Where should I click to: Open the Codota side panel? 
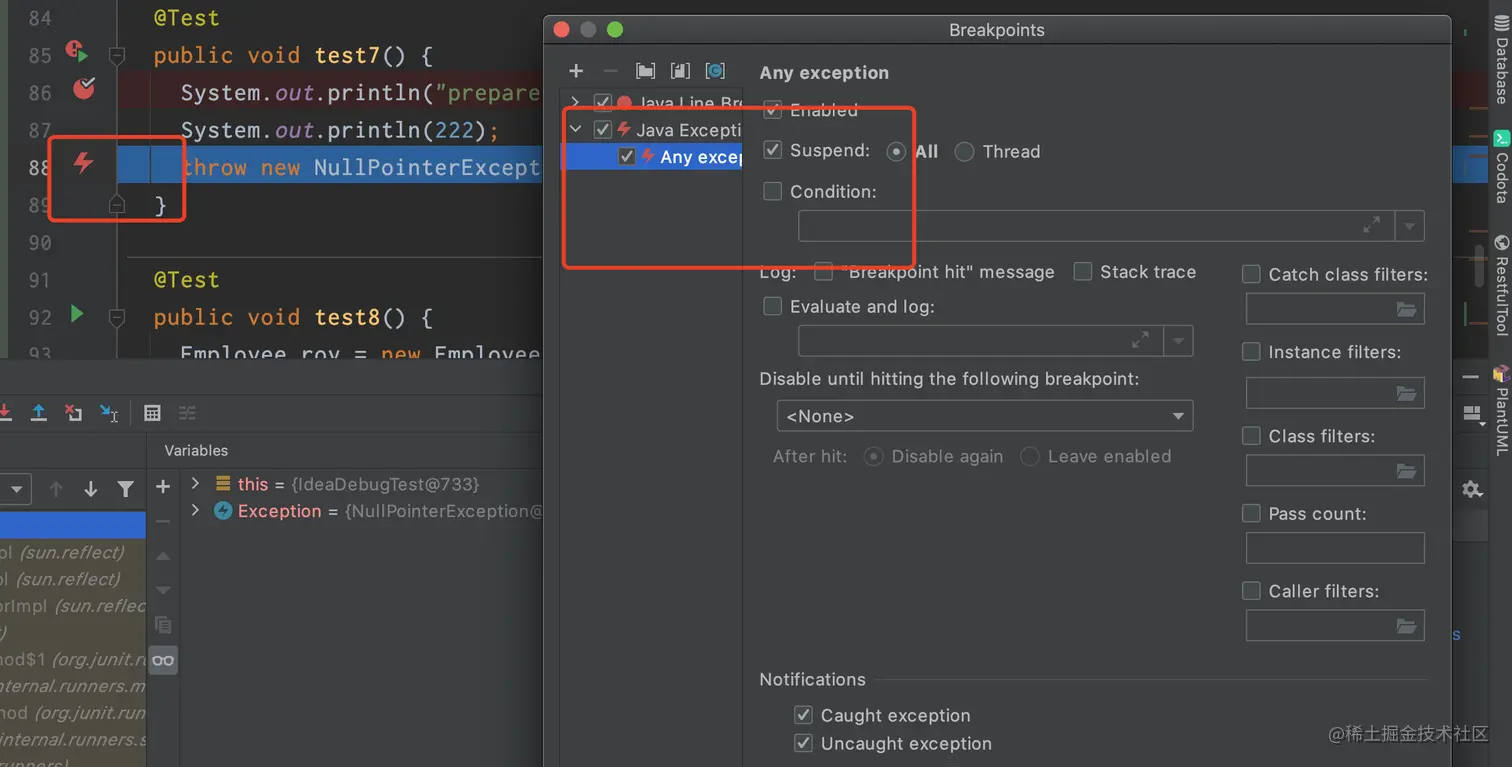[x=1501, y=166]
